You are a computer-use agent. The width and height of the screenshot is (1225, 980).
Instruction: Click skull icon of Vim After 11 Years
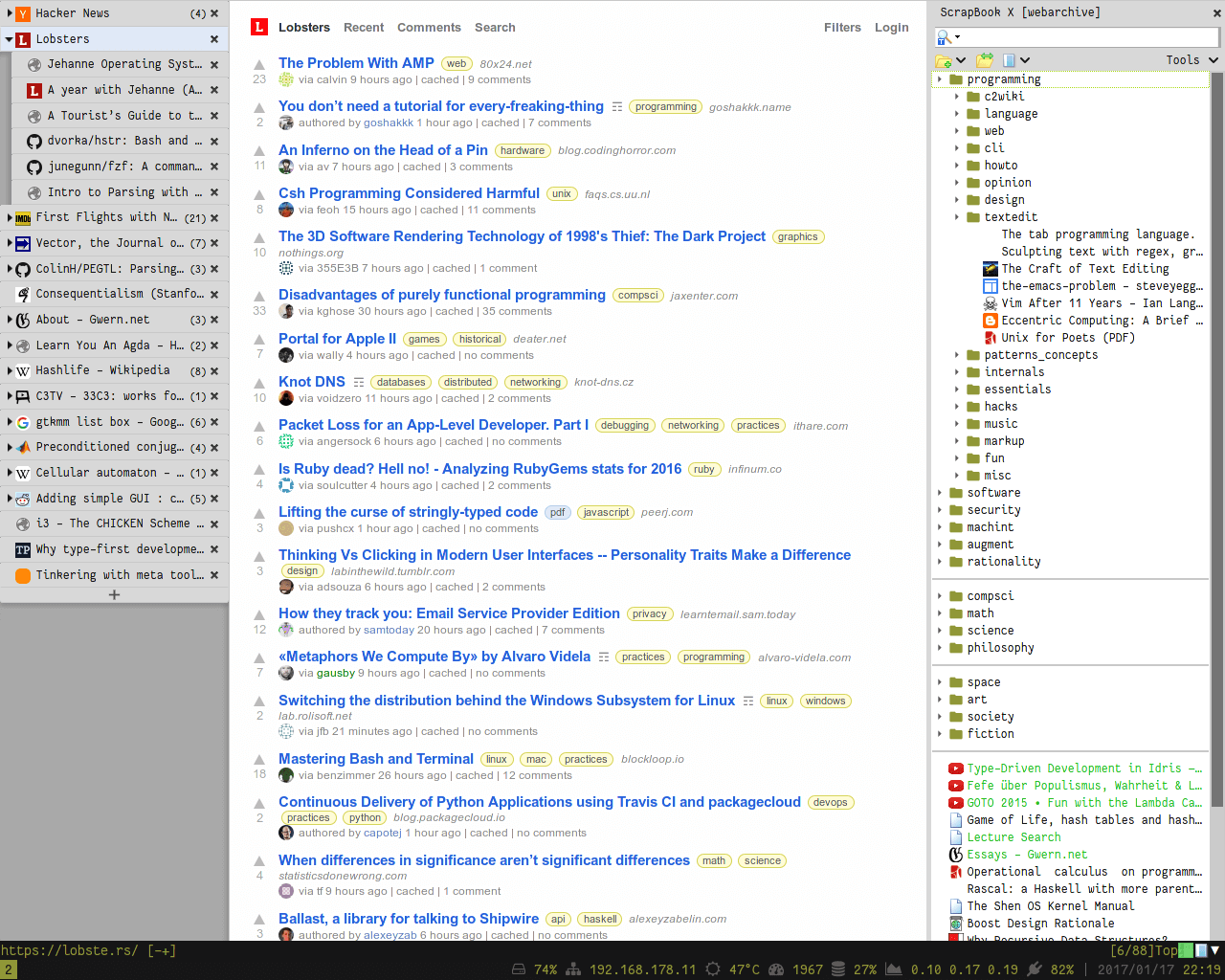[991, 303]
